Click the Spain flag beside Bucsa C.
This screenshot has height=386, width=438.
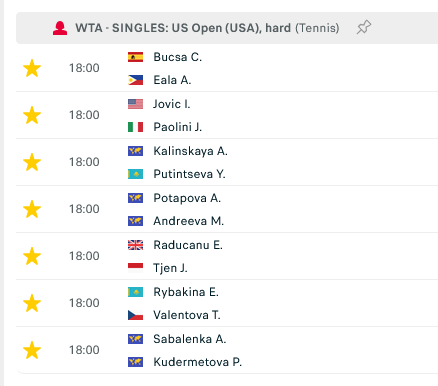(135, 57)
